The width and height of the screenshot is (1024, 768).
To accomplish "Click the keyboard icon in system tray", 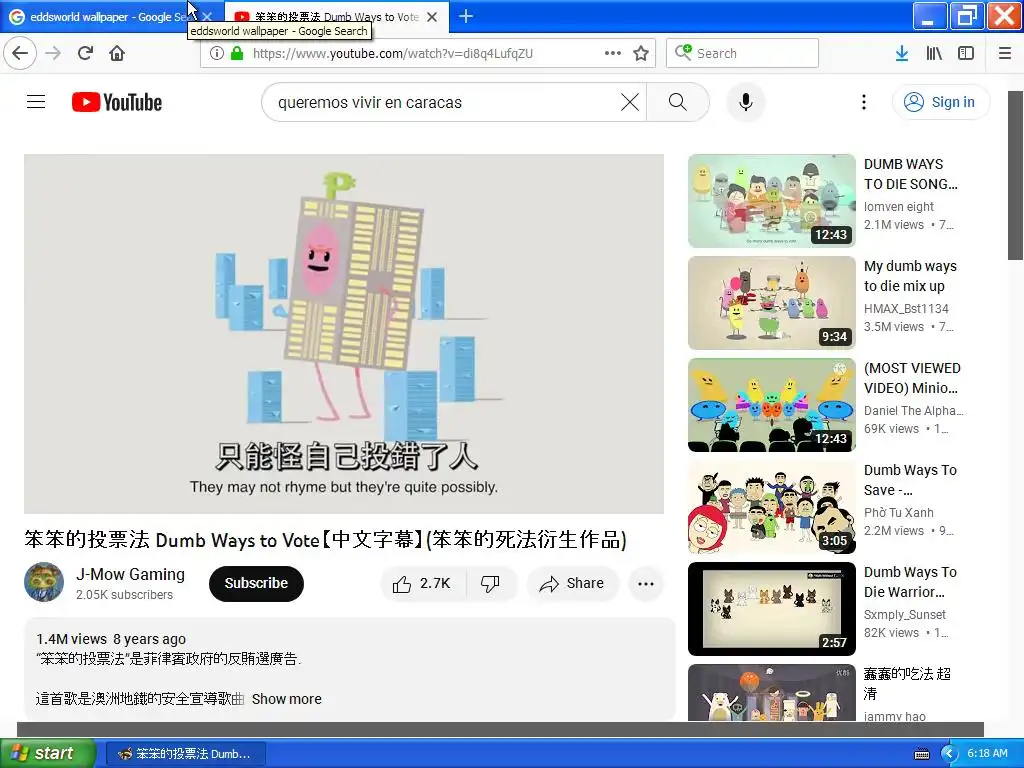I will coord(922,754).
